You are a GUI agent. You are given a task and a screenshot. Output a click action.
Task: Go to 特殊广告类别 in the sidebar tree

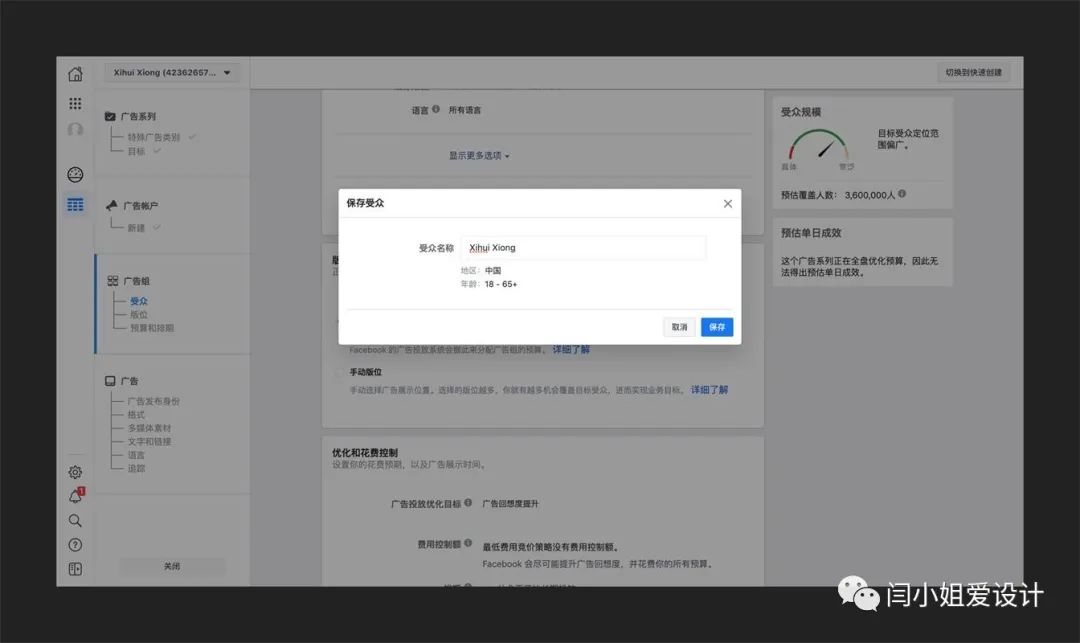pyautogui.click(x=154, y=137)
